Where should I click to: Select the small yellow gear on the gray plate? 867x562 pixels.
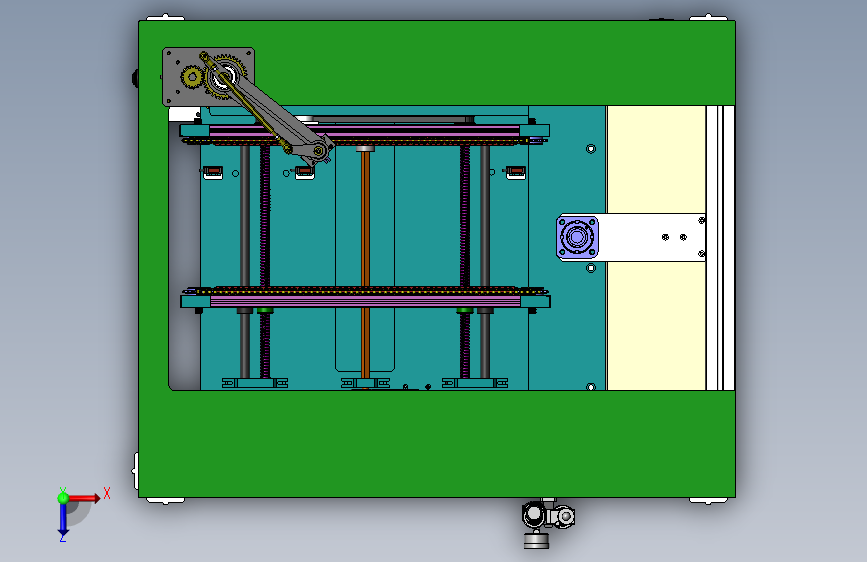click(x=192, y=77)
